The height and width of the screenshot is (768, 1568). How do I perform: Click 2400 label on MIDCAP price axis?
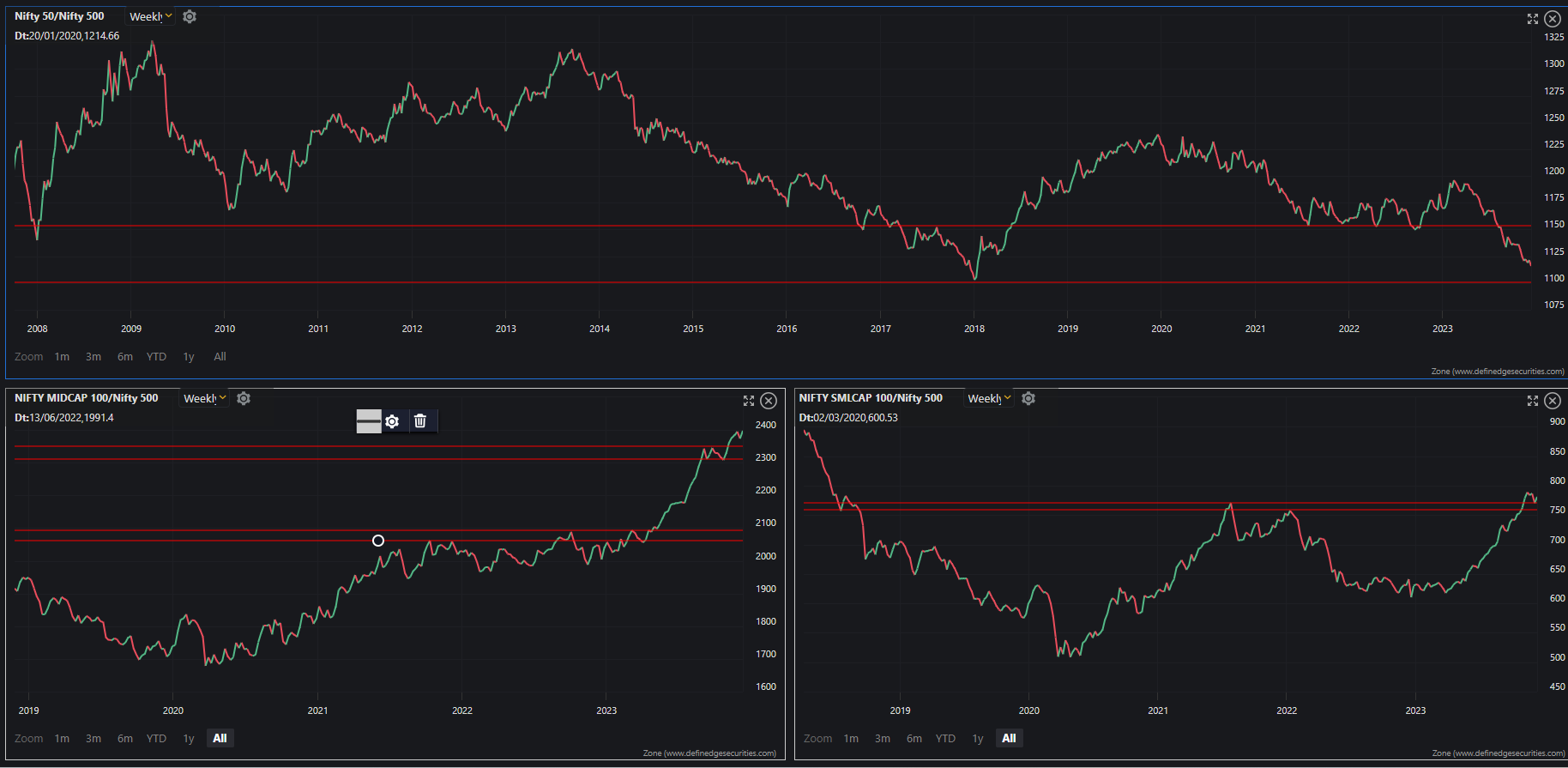(x=766, y=425)
